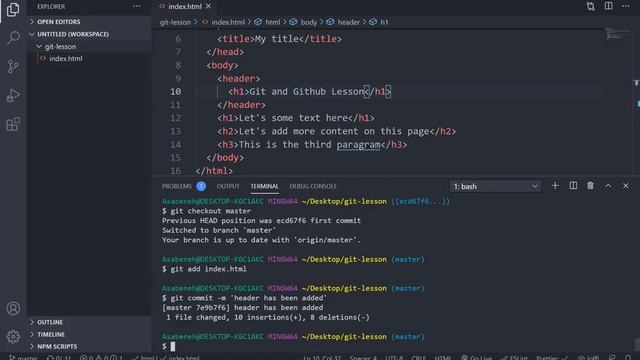This screenshot has width=640, height=360.
Task: Open the Explorer view in activity bar
Action: (x=13, y=9)
